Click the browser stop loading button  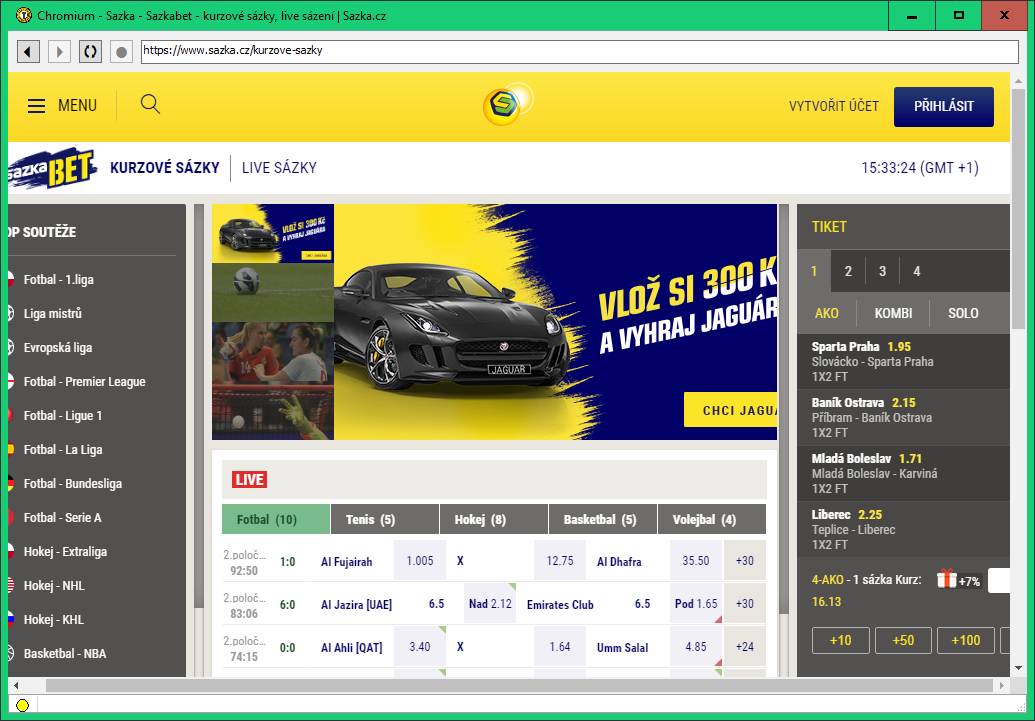pos(121,51)
